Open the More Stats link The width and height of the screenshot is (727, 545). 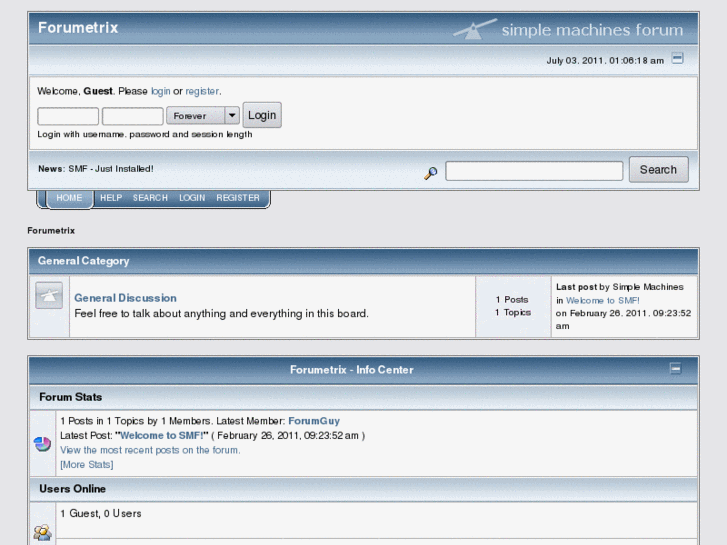(x=87, y=464)
